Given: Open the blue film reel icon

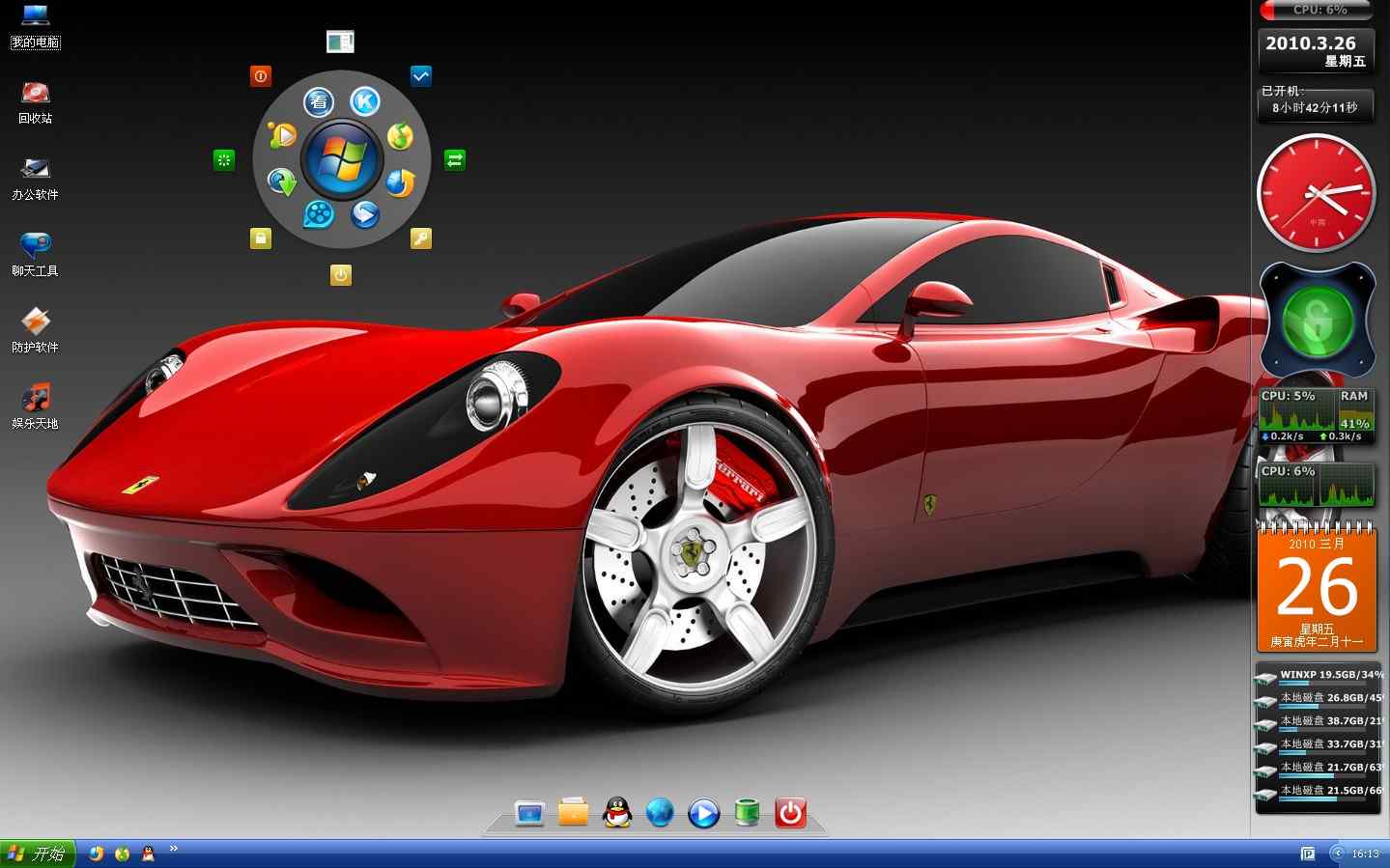Looking at the screenshot, I should [x=319, y=213].
